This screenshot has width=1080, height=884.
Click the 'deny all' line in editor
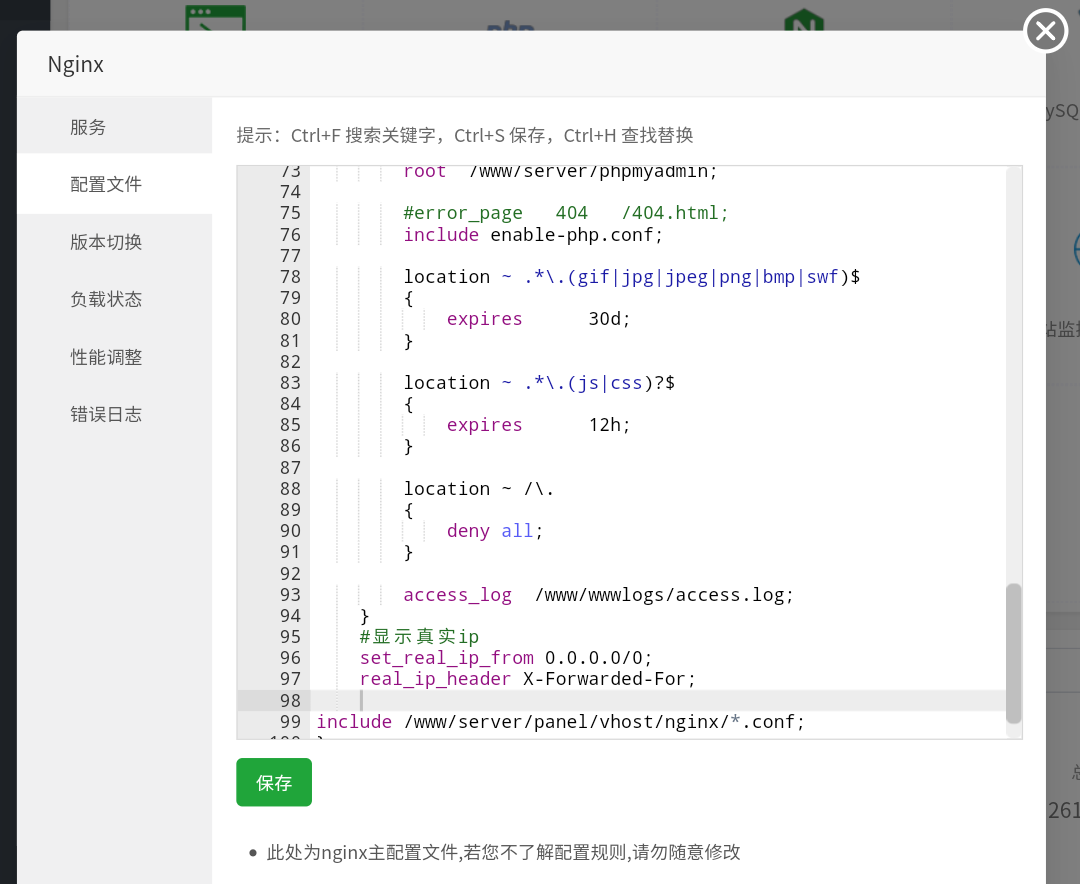(x=495, y=531)
